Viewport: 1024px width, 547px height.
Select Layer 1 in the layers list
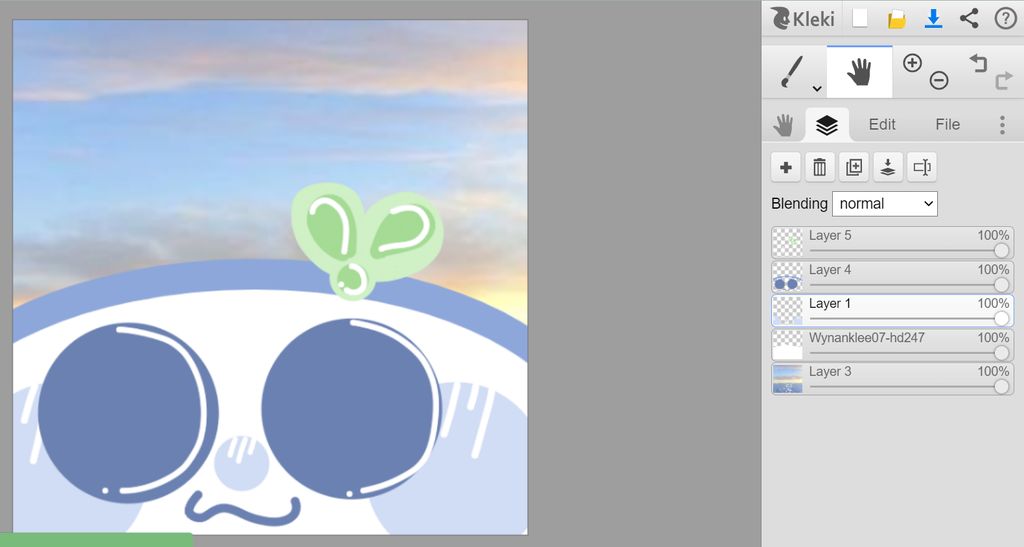892,310
